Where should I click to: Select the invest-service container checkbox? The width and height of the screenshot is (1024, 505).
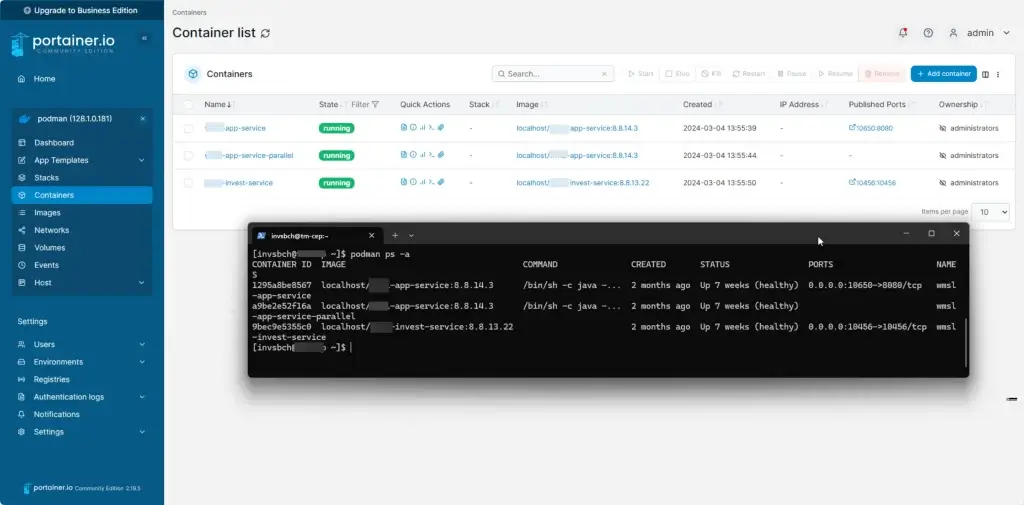188,183
